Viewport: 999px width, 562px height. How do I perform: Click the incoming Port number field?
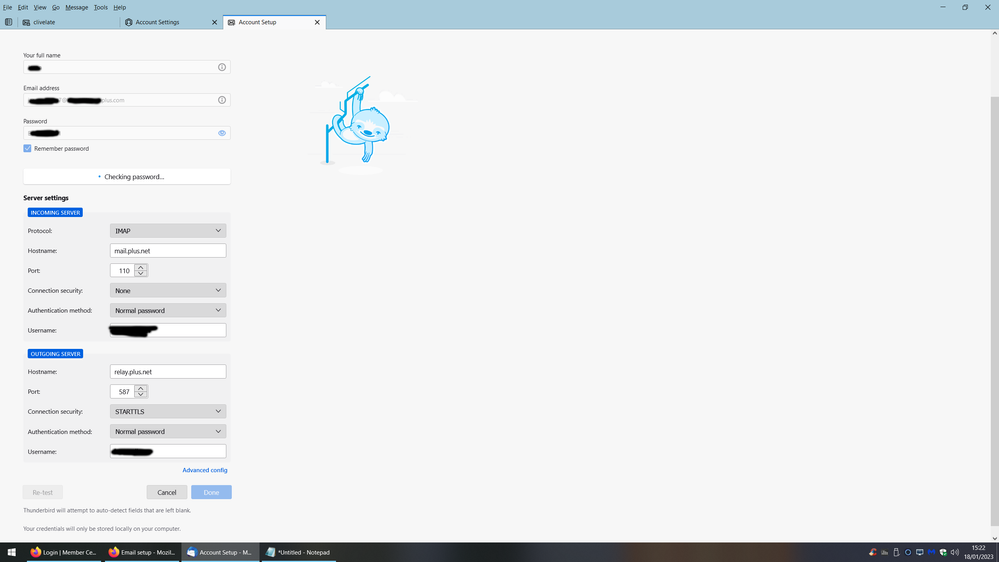(122, 271)
